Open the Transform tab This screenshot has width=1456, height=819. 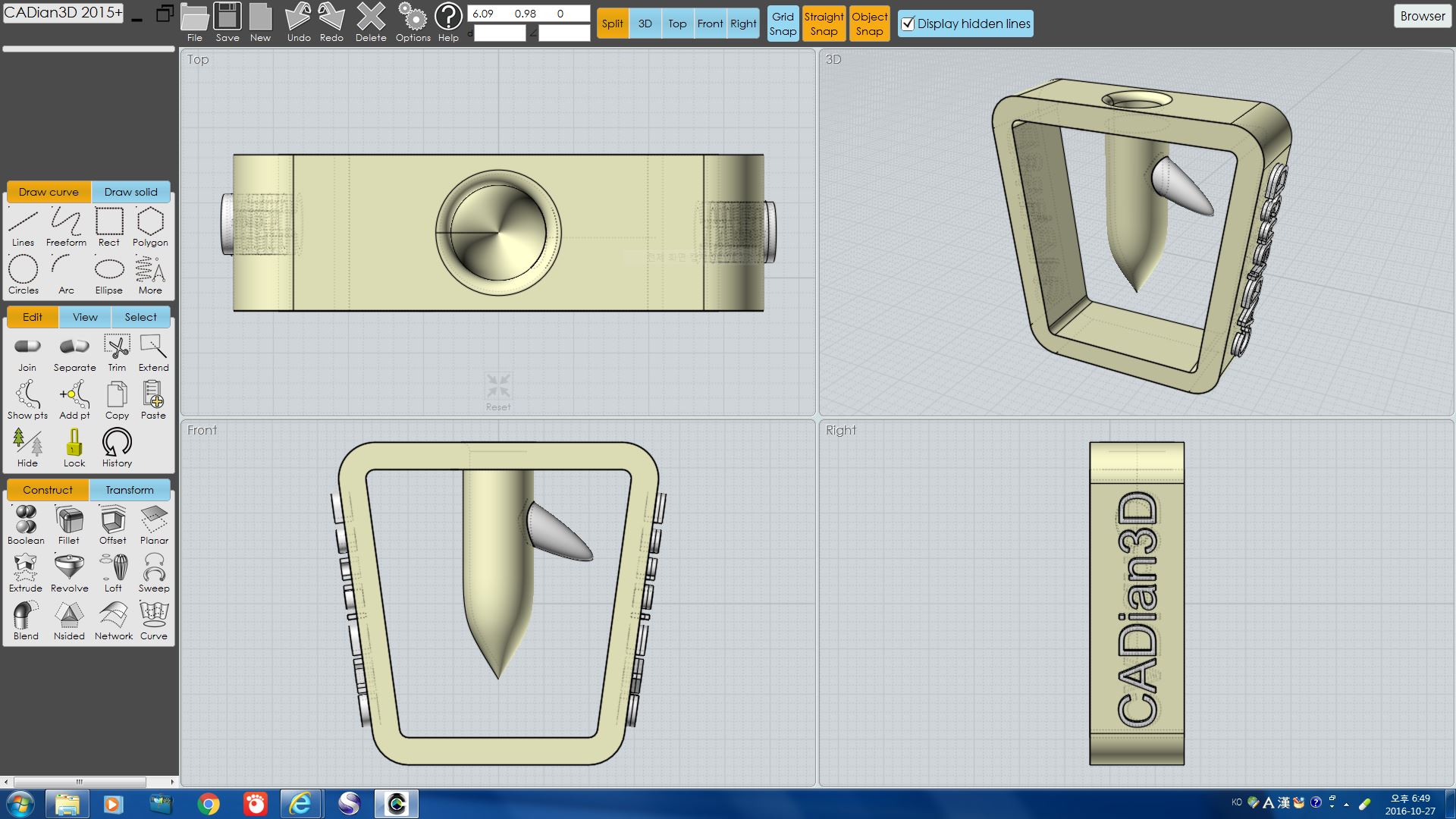click(x=130, y=490)
